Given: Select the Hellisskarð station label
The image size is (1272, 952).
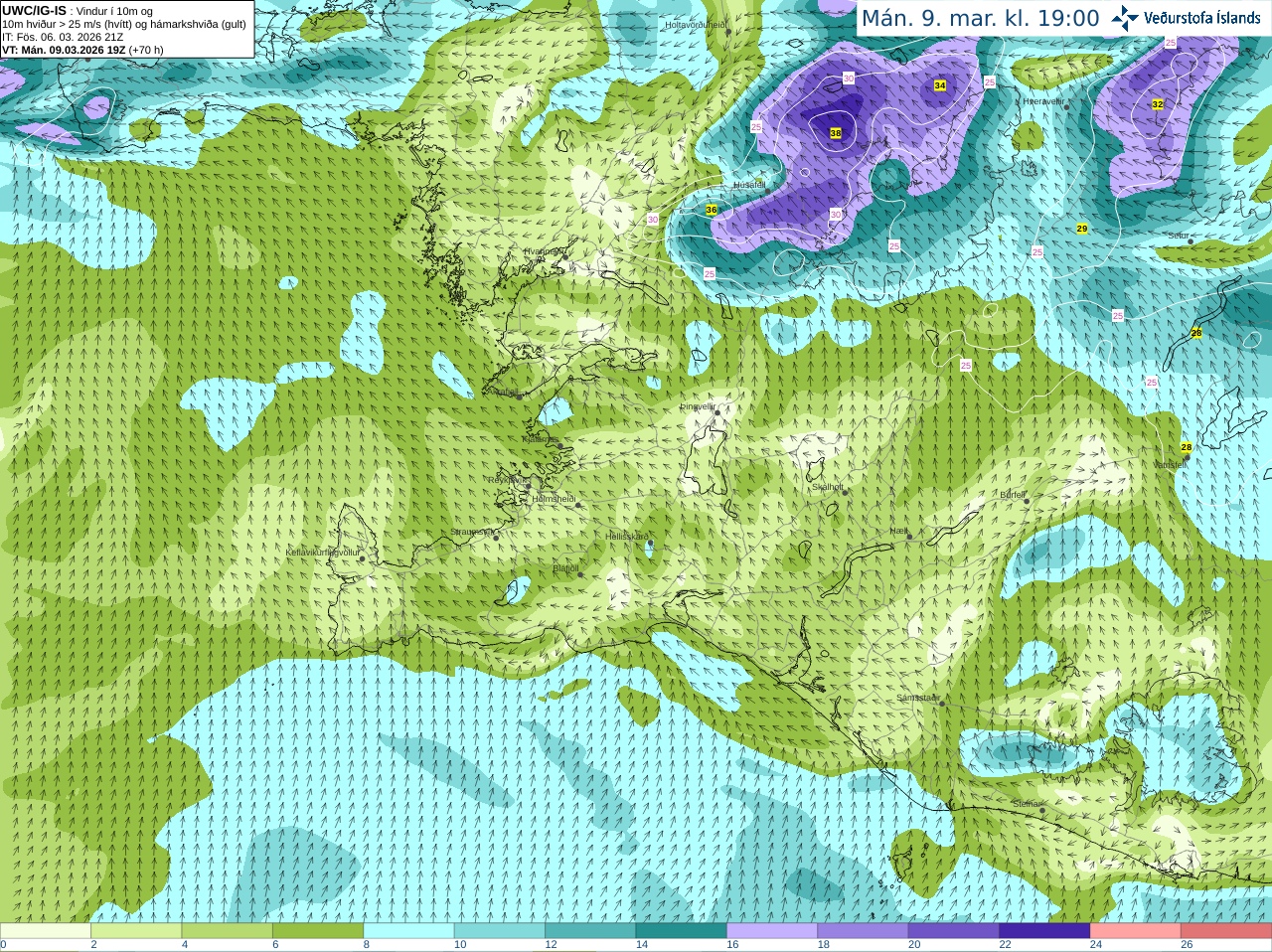Looking at the screenshot, I should pos(627,537).
